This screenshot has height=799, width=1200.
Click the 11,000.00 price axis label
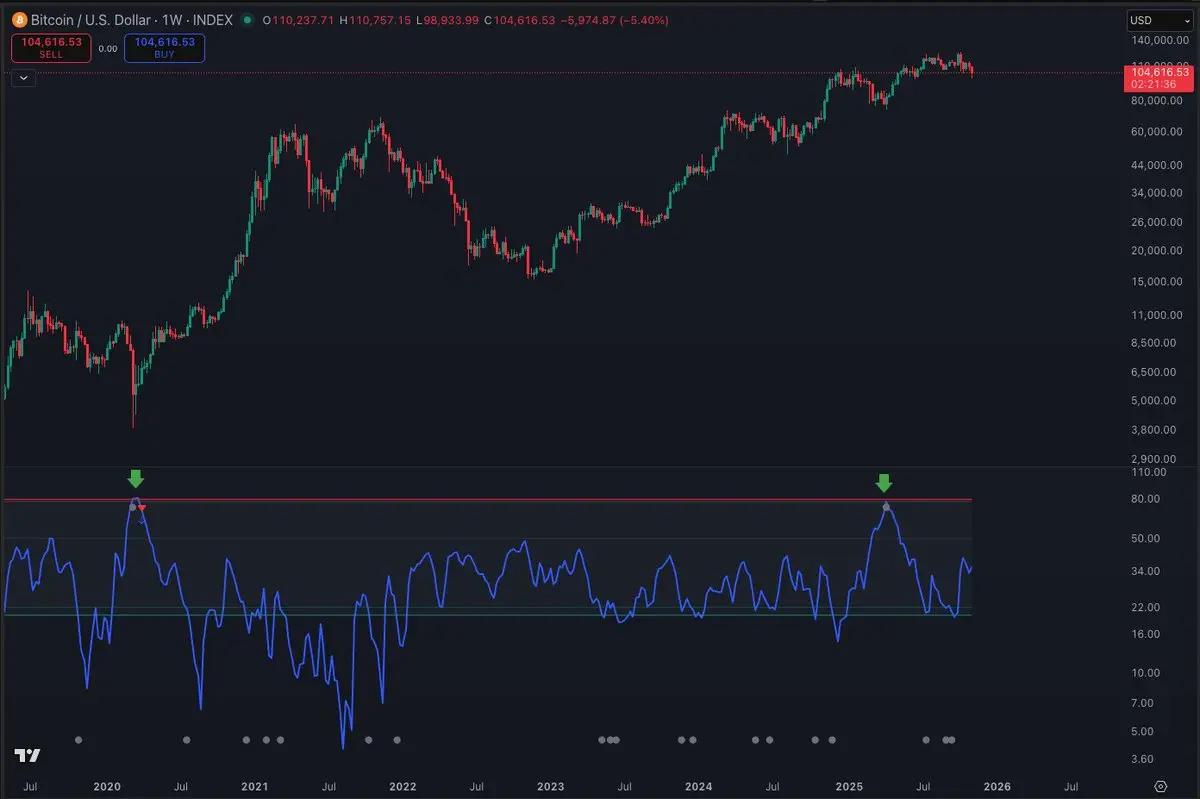[x=1159, y=315]
